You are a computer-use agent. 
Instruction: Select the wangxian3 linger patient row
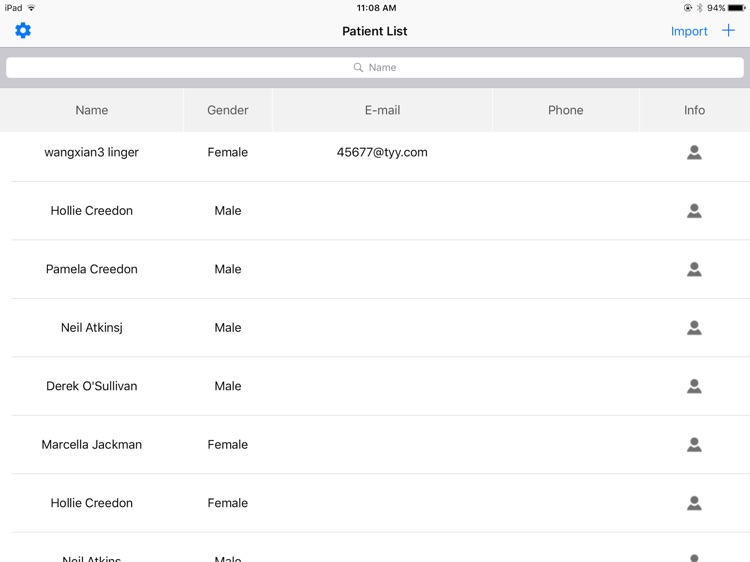tap(375, 152)
